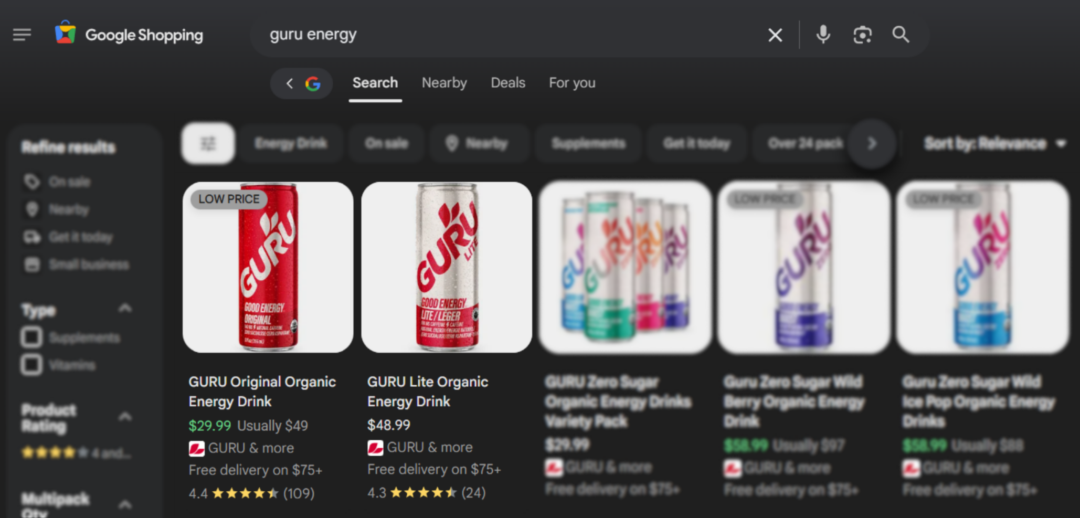Viewport: 1080px width, 518px height.
Task: Apply the On sale filter chip
Action: click(386, 143)
